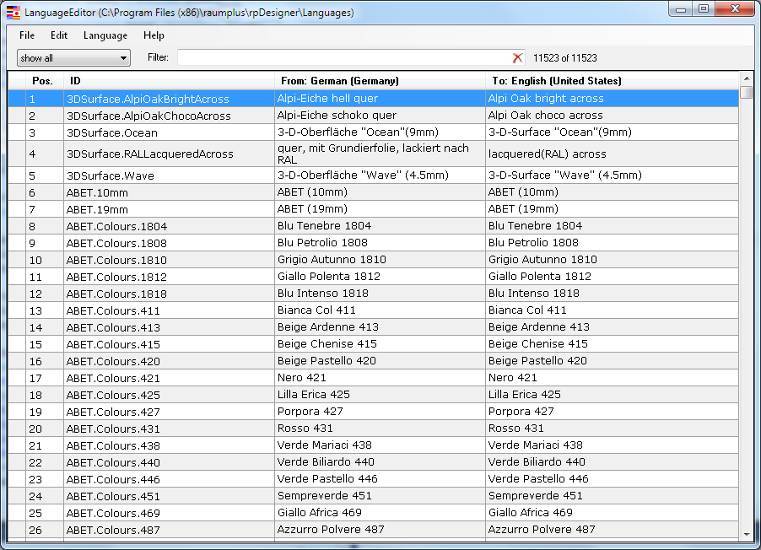Clear the filter with the red X icon
Screen dimensions: 761x550
tap(517, 58)
